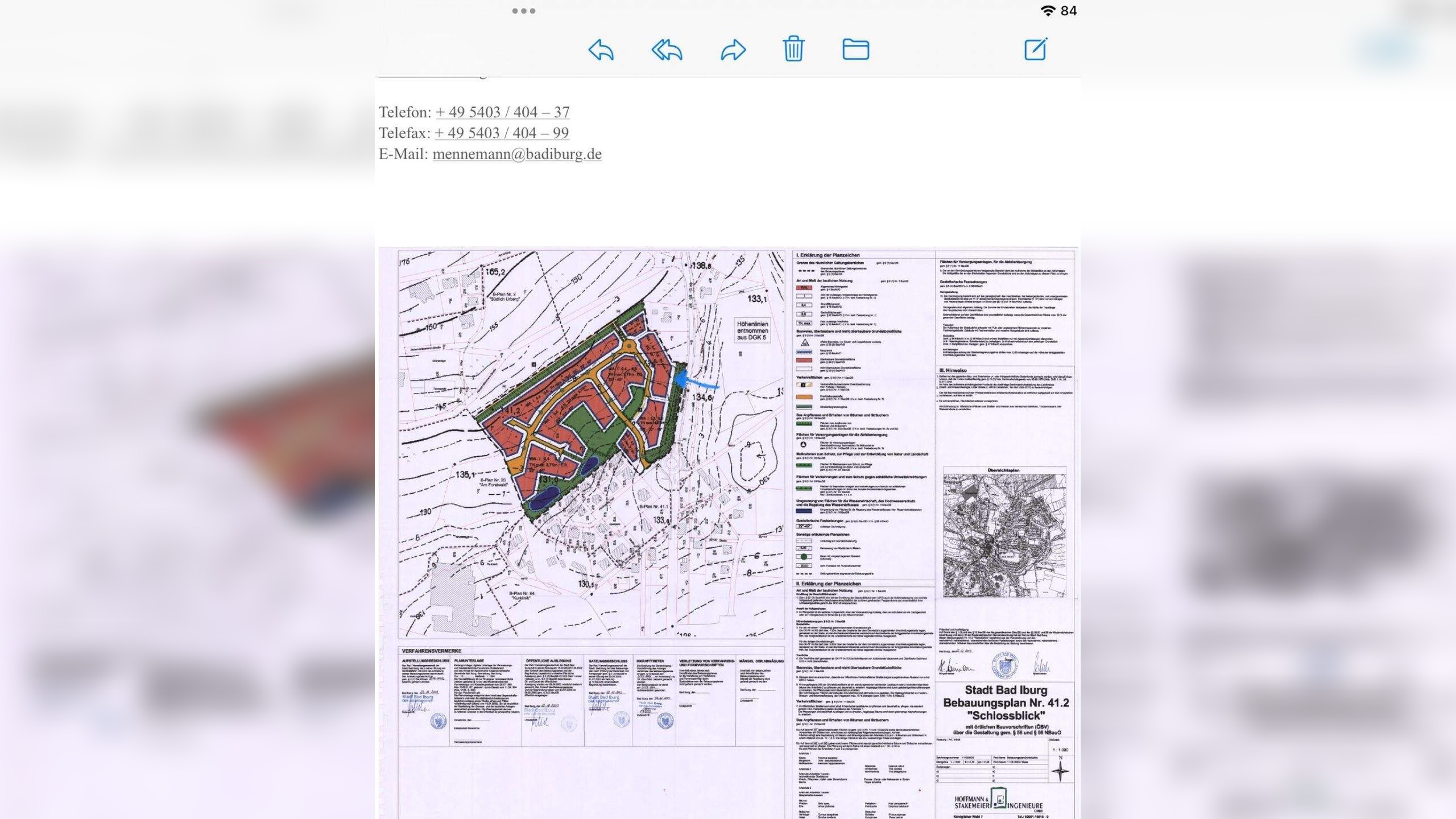Tap the red WA swatch in the legend
Viewport: 1456px width, 819px height.
click(x=804, y=288)
